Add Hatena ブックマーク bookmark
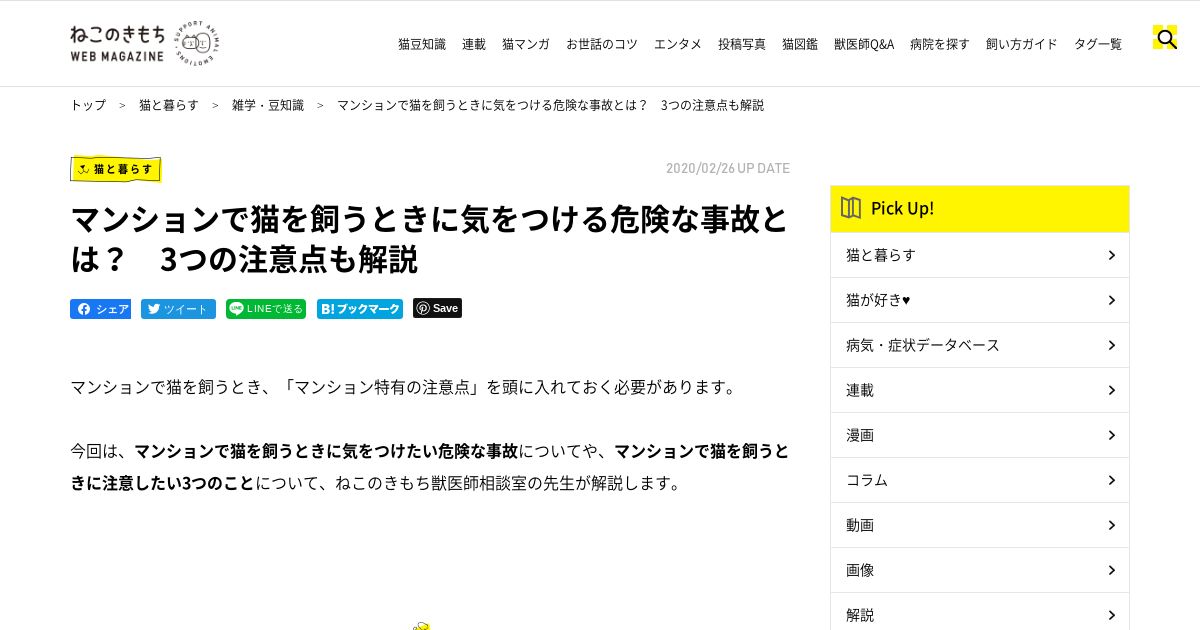 [360, 309]
